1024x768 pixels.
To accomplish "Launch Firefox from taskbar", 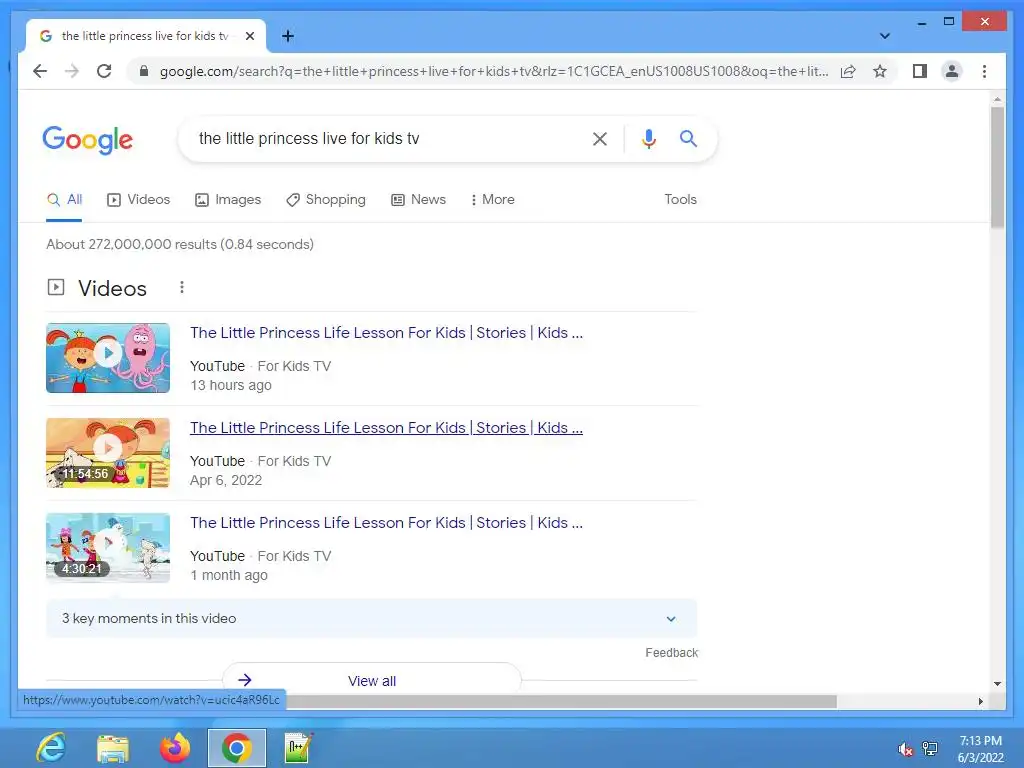I will (175, 748).
